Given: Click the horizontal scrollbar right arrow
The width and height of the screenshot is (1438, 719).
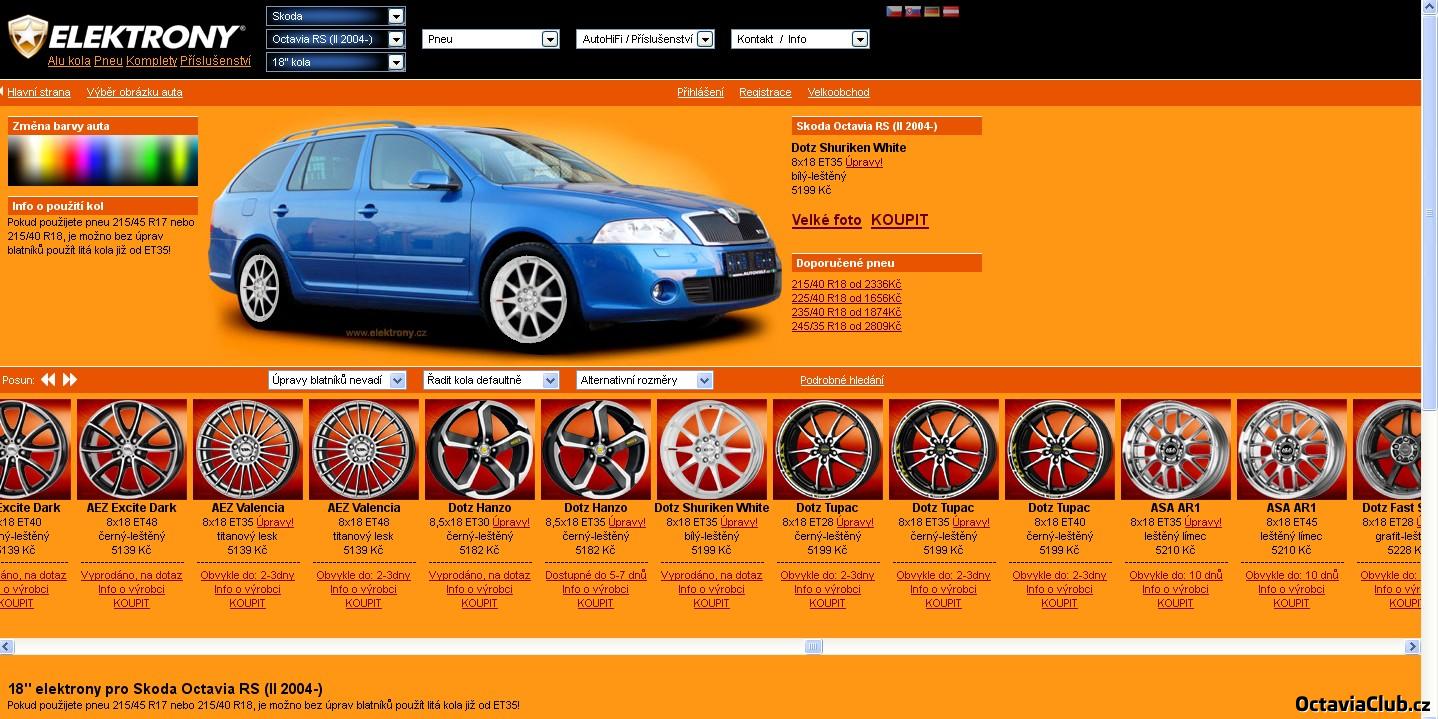Looking at the screenshot, I should (x=1412, y=647).
